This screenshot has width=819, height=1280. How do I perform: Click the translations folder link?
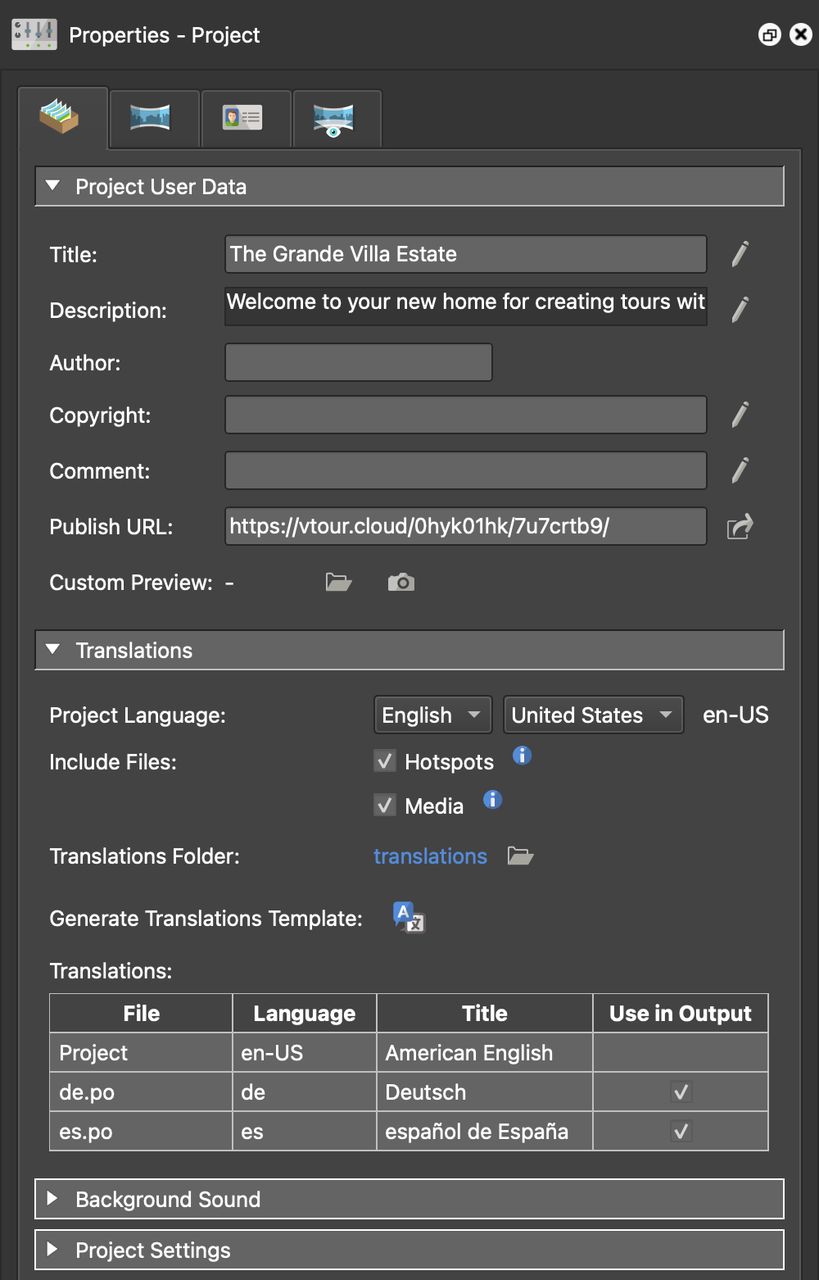430,856
